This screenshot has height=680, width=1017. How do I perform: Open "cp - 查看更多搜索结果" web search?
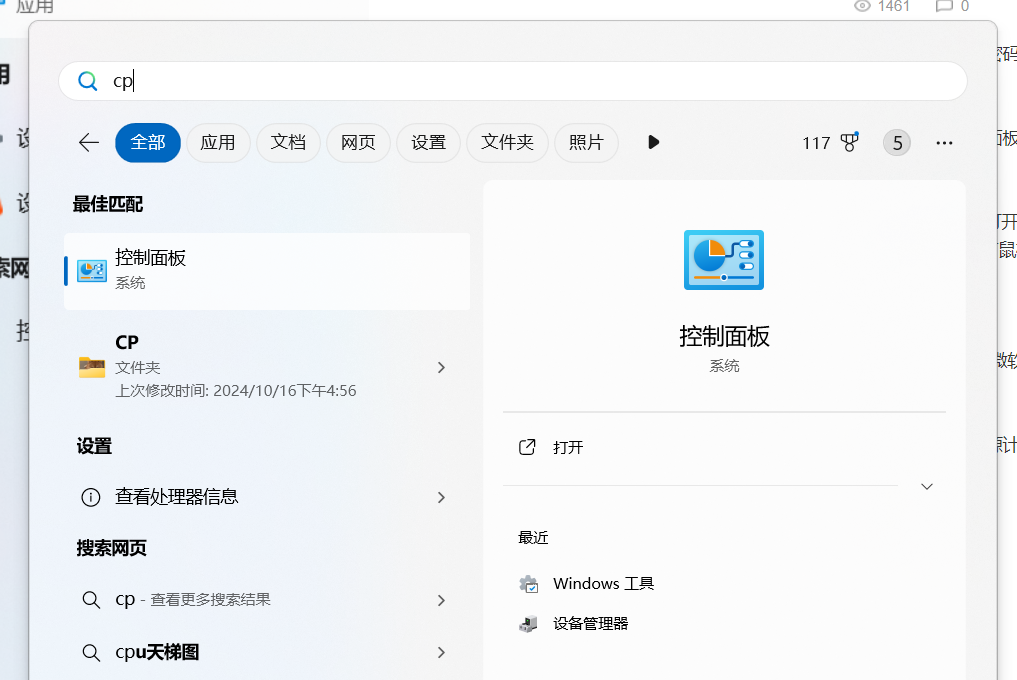pyautogui.click(x=267, y=600)
